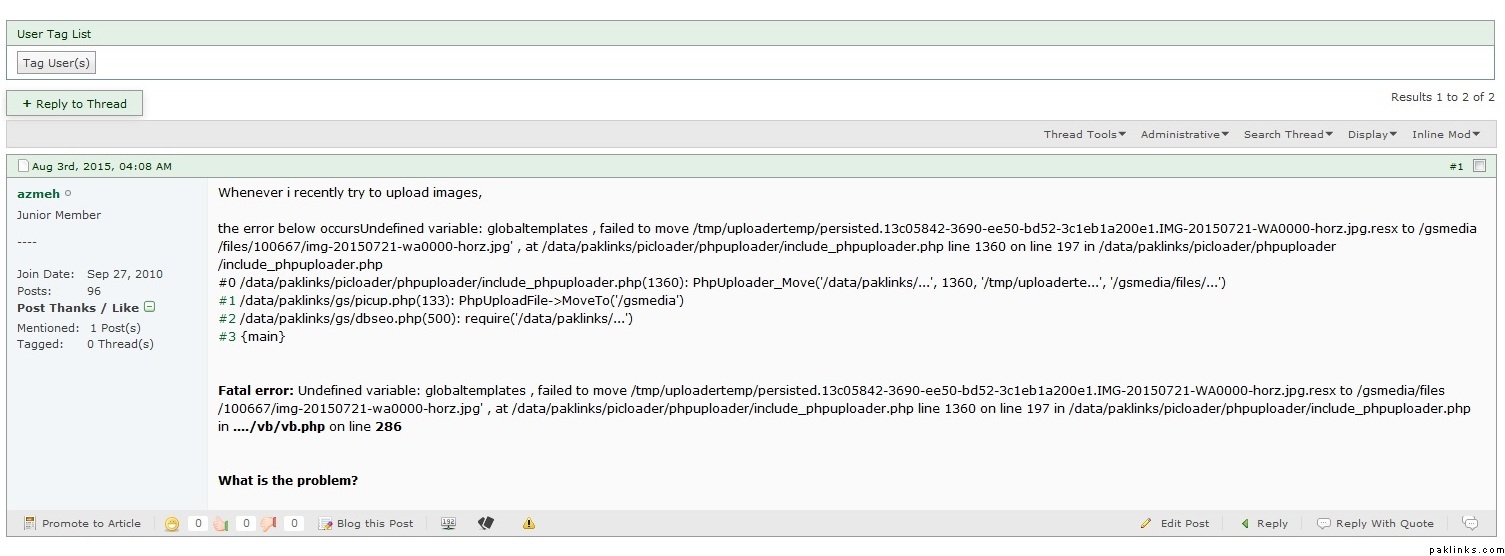
Task: Click the IP address monitor icon
Action: tap(448, 523)
